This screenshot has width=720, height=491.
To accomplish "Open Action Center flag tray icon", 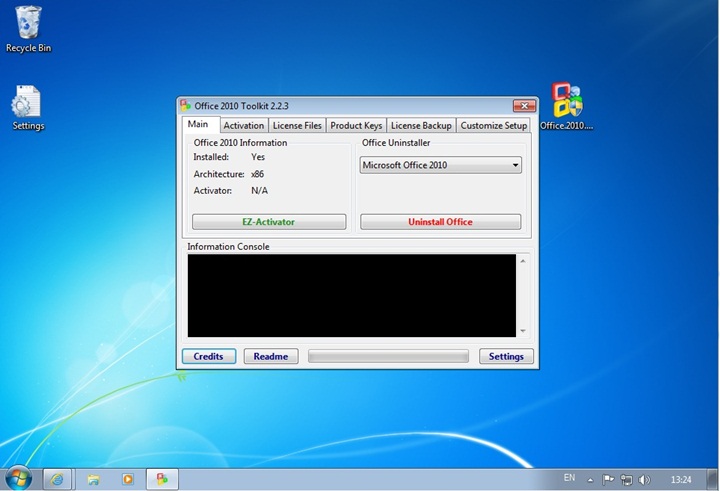I will pos(608,480).
